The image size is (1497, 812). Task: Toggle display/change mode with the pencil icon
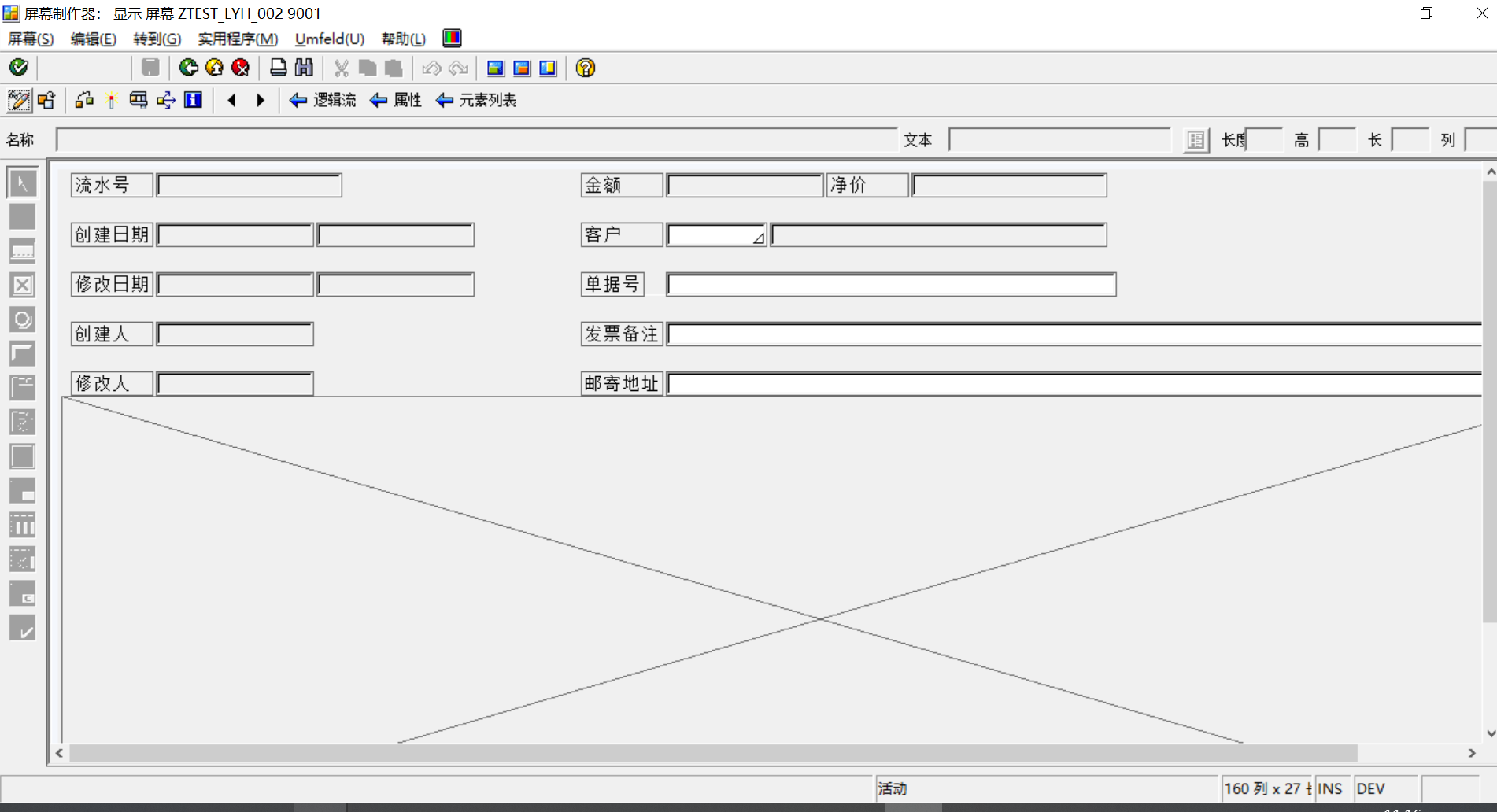(x=17, y=101)
